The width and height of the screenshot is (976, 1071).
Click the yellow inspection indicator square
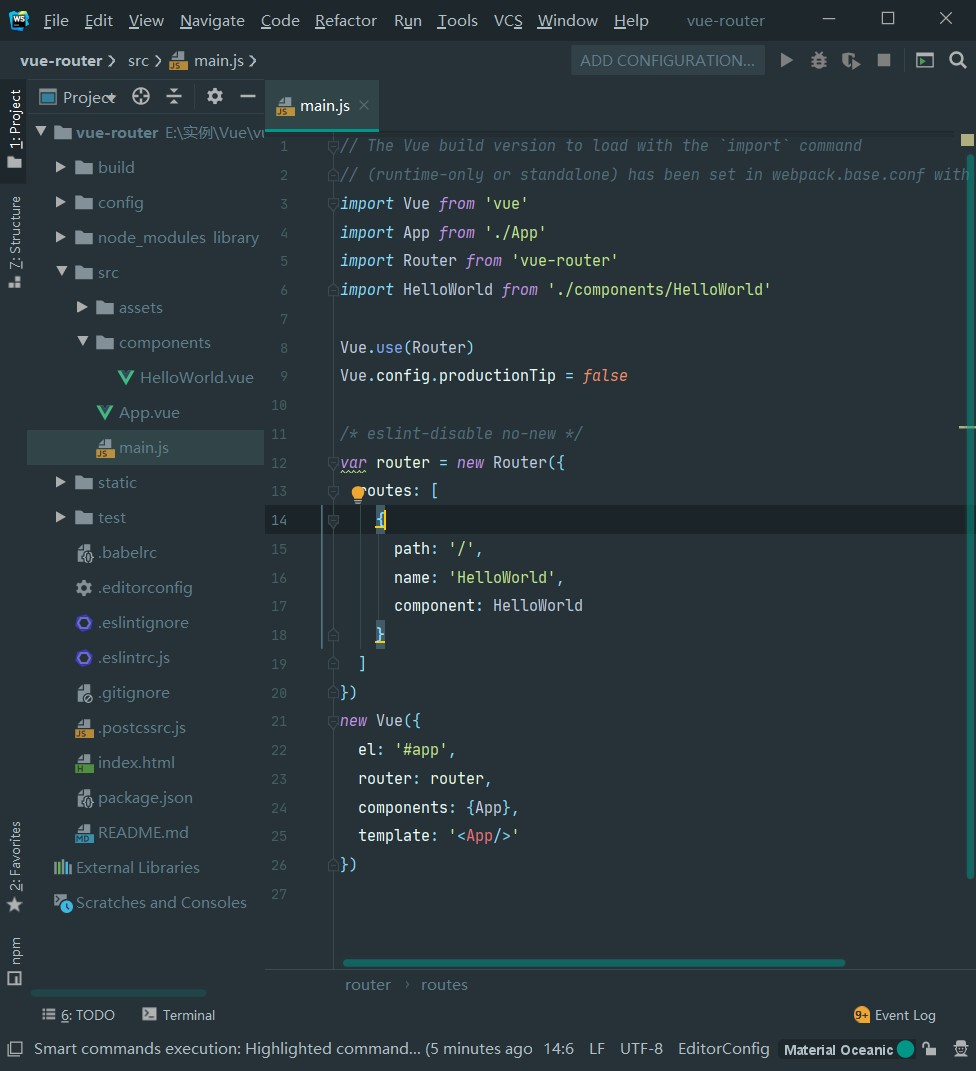click(x=966, y=140)
